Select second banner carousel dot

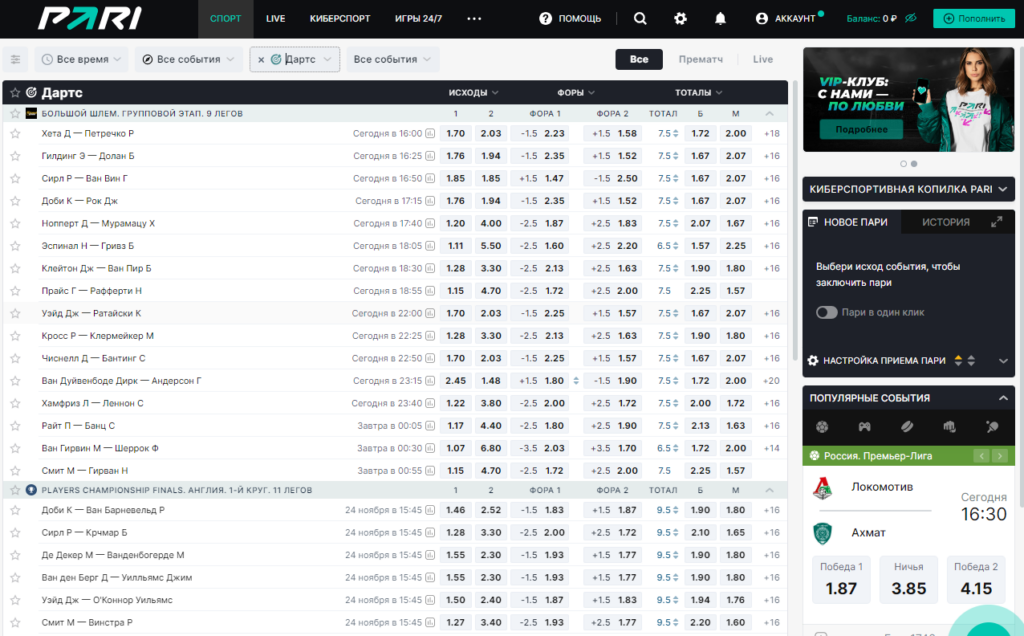pyautogui.click(x=914, y=164)
